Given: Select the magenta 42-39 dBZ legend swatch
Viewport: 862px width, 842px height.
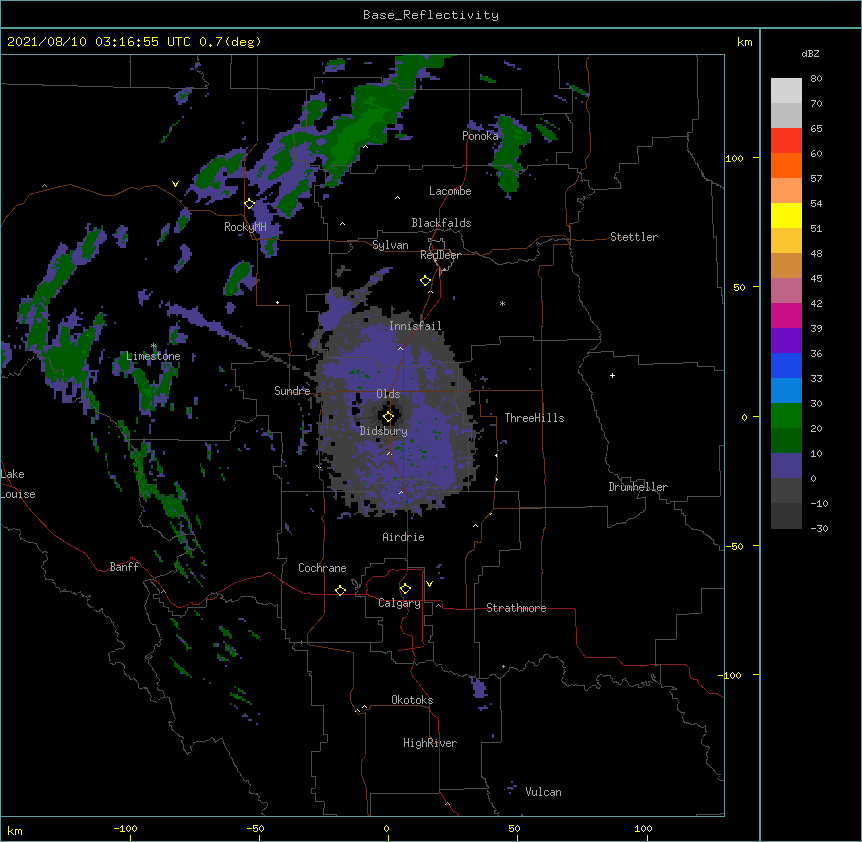Looking at the screenshot, I should tap(786, 315).
